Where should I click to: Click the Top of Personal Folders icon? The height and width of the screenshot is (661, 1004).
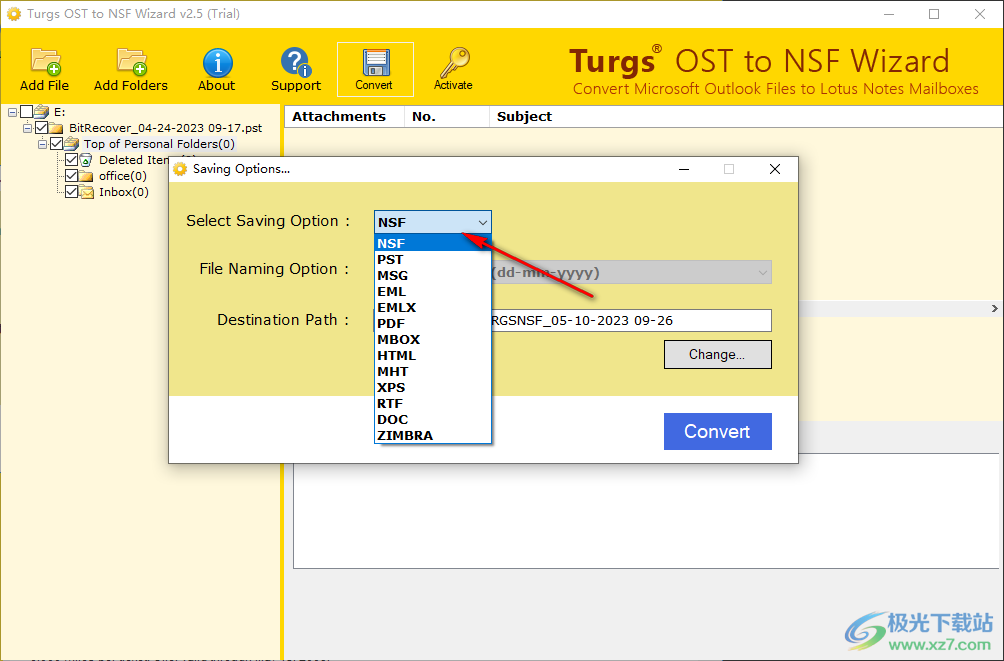[72, 144]
